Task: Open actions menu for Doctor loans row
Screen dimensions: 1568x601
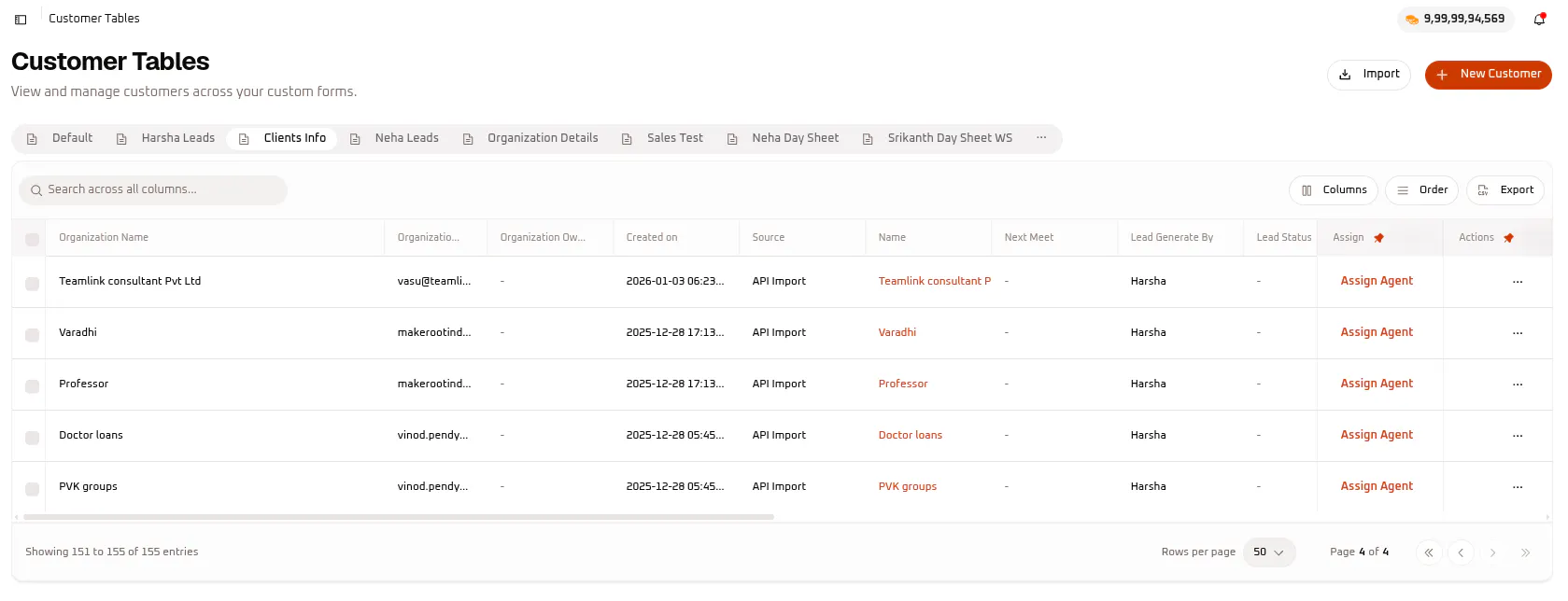Action: [x=1518, y=436]
